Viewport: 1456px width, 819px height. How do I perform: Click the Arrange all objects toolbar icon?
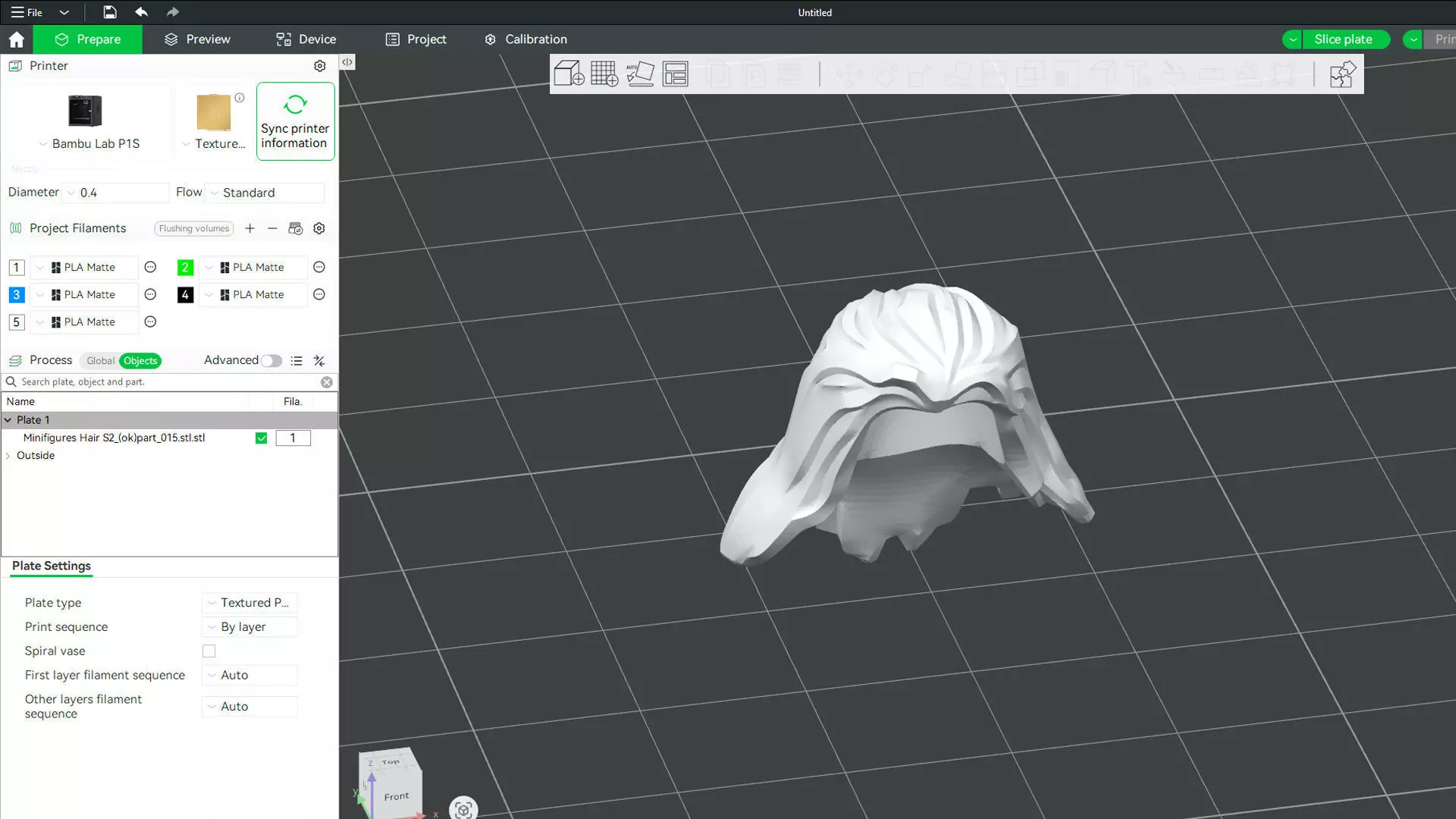[675, 74]
